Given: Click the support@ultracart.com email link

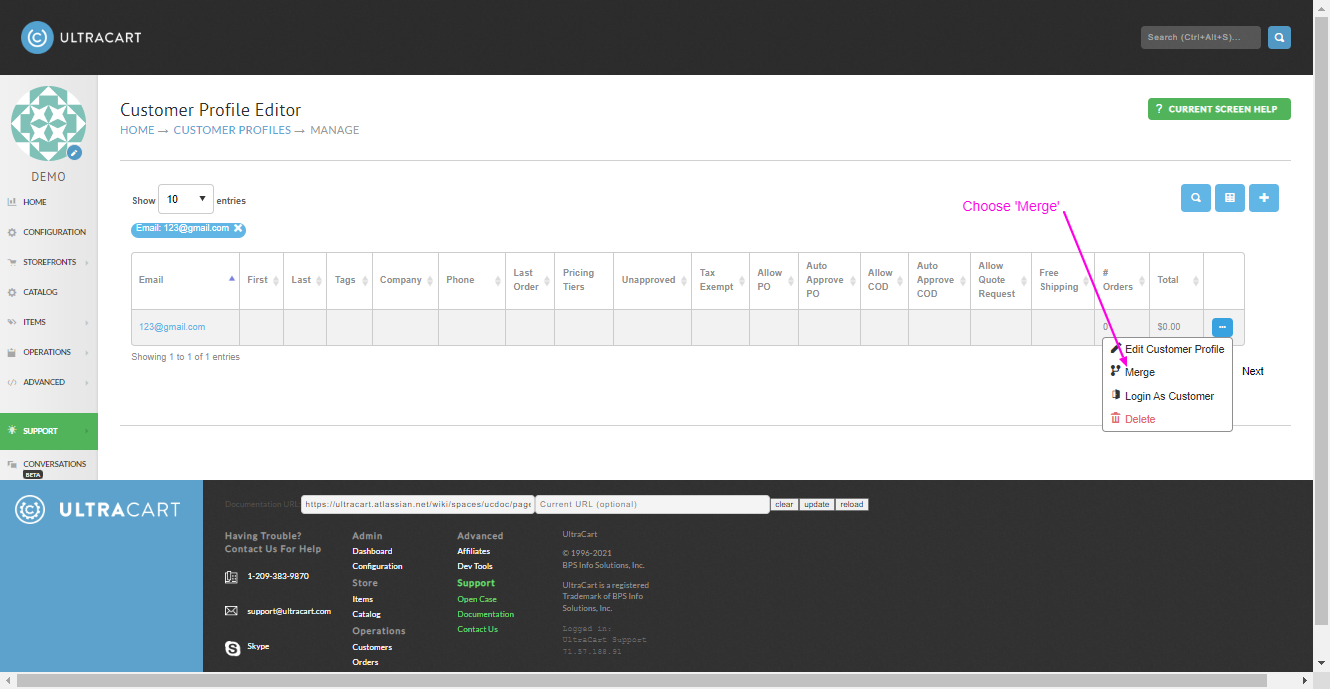Looking at the screenshot, I should [x=289, y=611].
